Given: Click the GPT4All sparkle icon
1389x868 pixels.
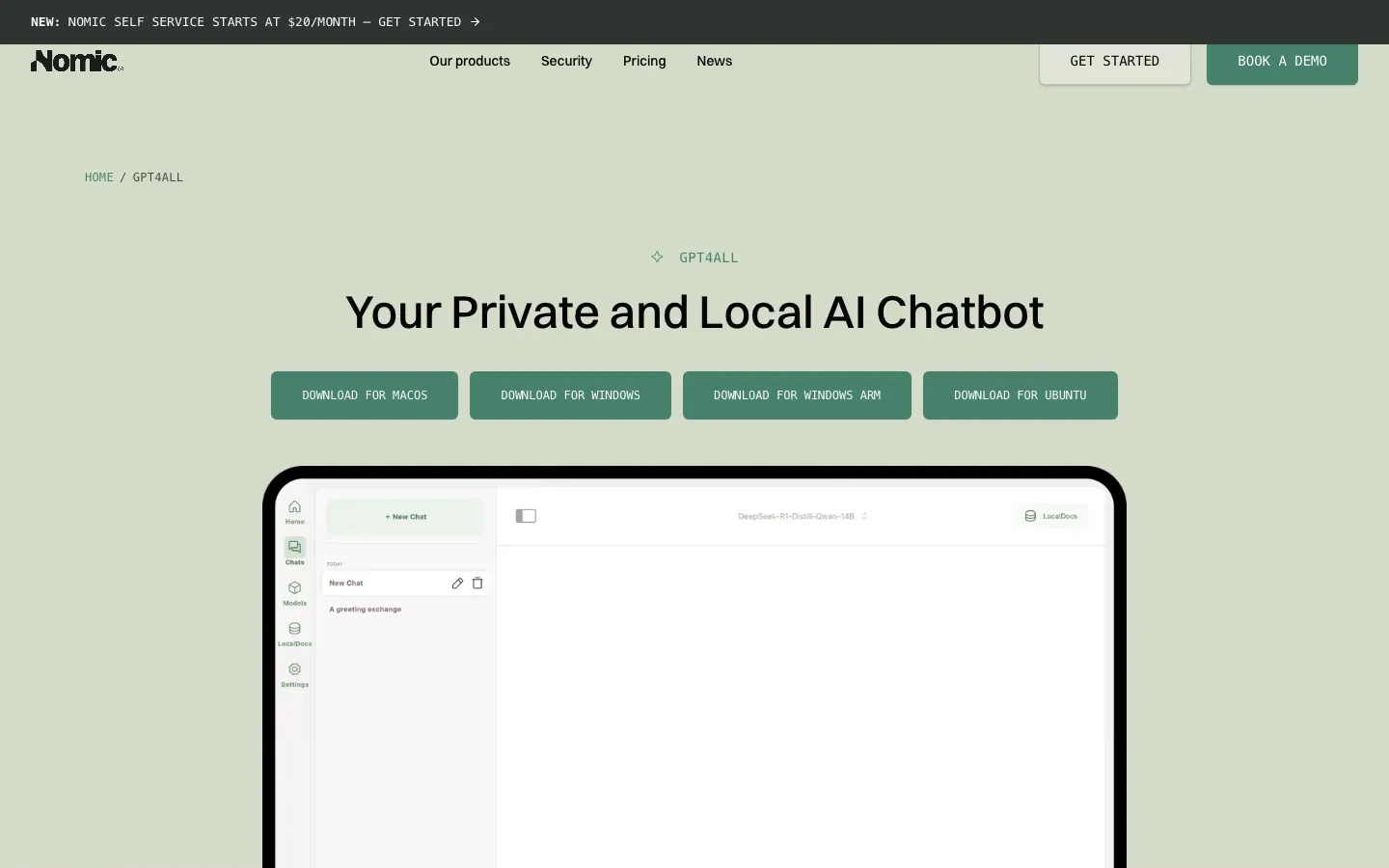Looking at the screenshot, I should tap(657, 257).
